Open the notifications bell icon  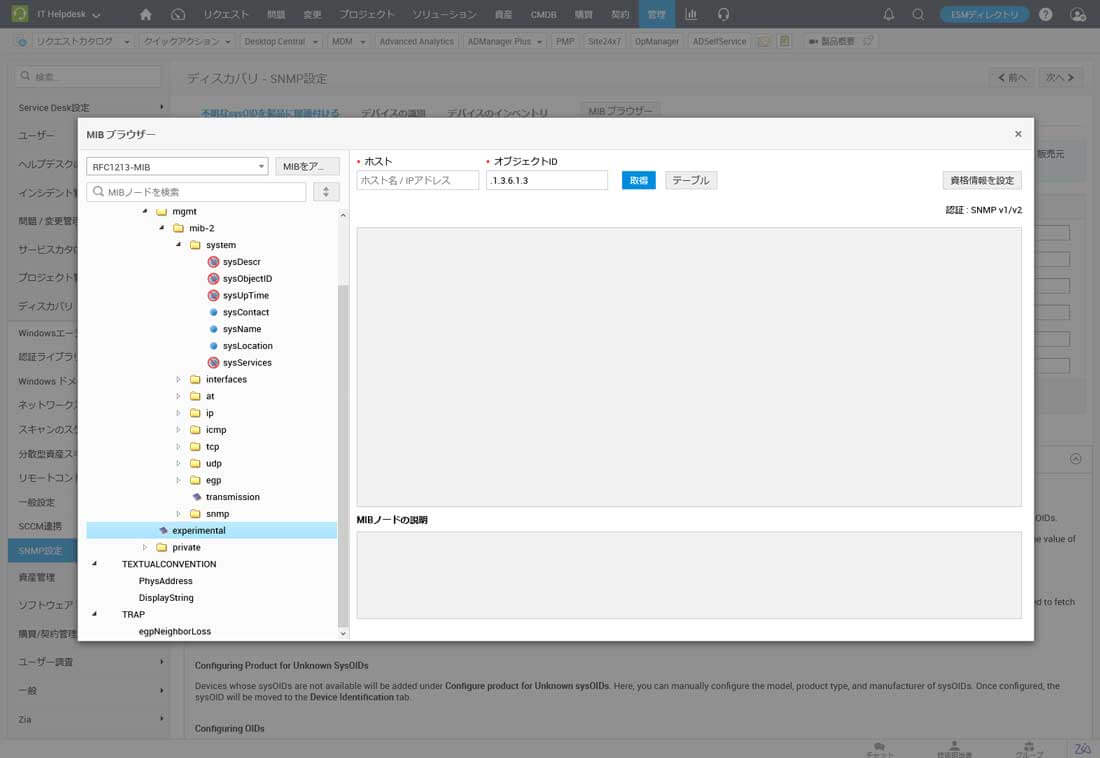pos(889,14)
